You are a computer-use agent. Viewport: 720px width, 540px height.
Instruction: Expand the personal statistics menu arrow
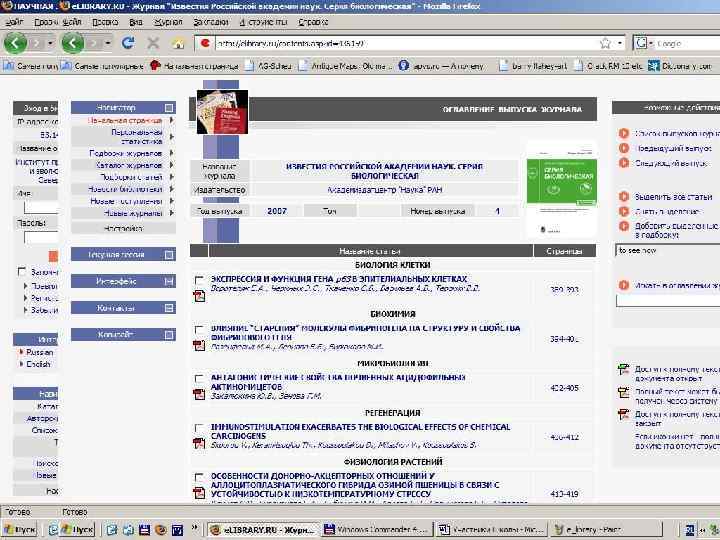172,136
